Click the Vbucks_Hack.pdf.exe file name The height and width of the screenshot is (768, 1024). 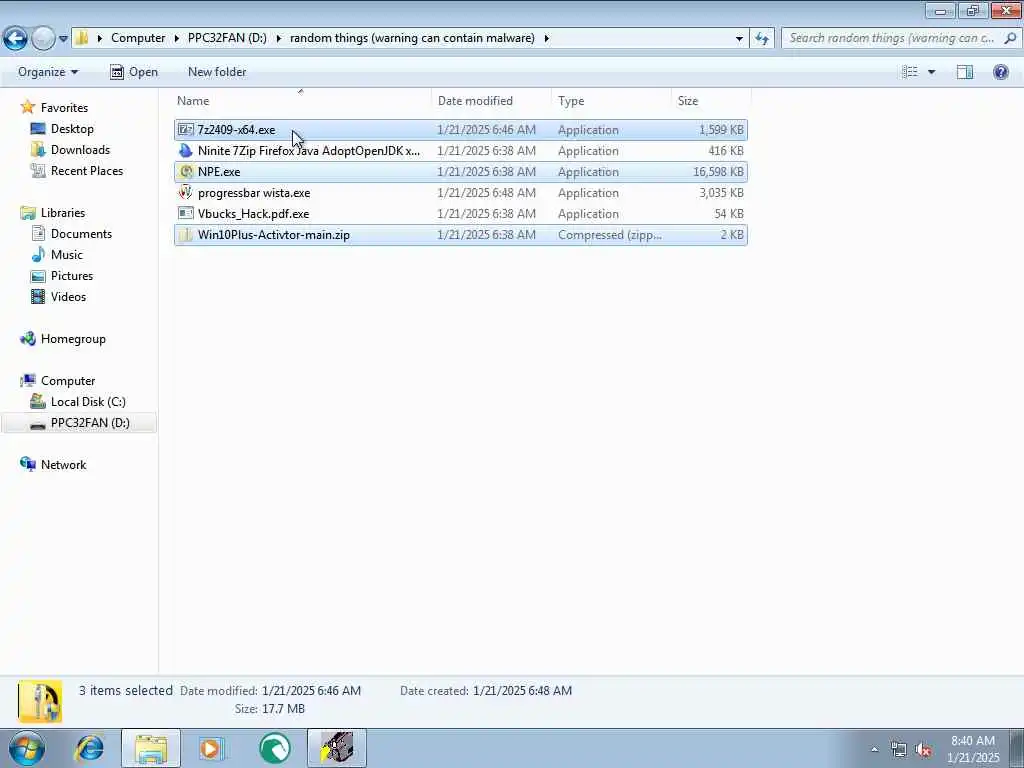point(253,214)
